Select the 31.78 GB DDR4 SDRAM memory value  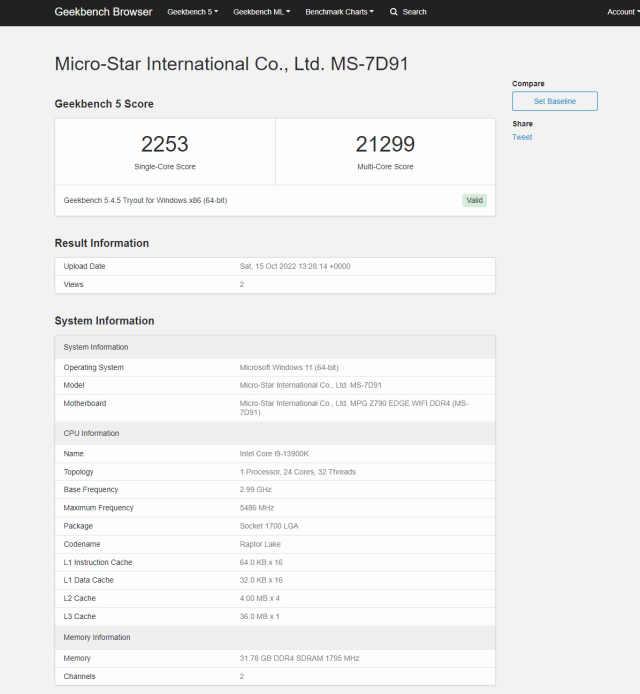[x=299, y=659]
